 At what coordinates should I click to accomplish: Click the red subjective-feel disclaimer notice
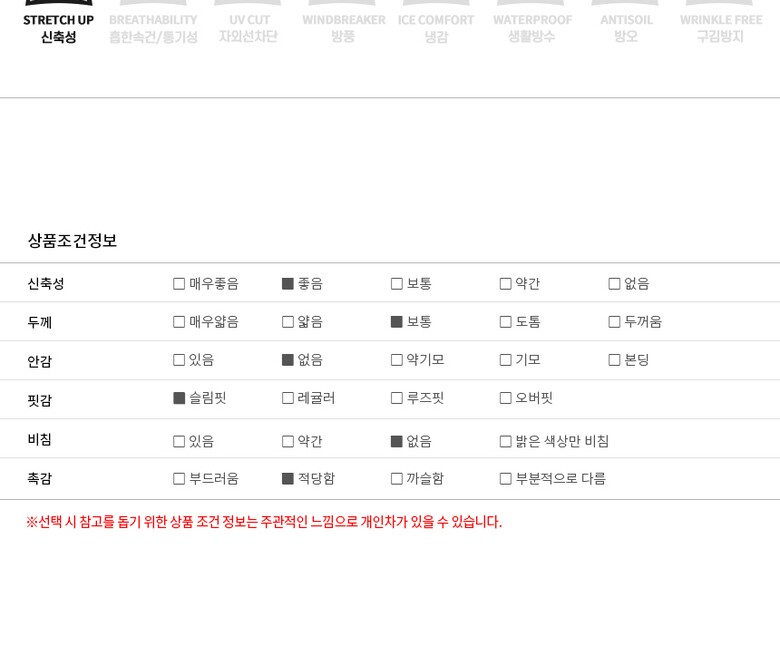click(x=264, y=522)
